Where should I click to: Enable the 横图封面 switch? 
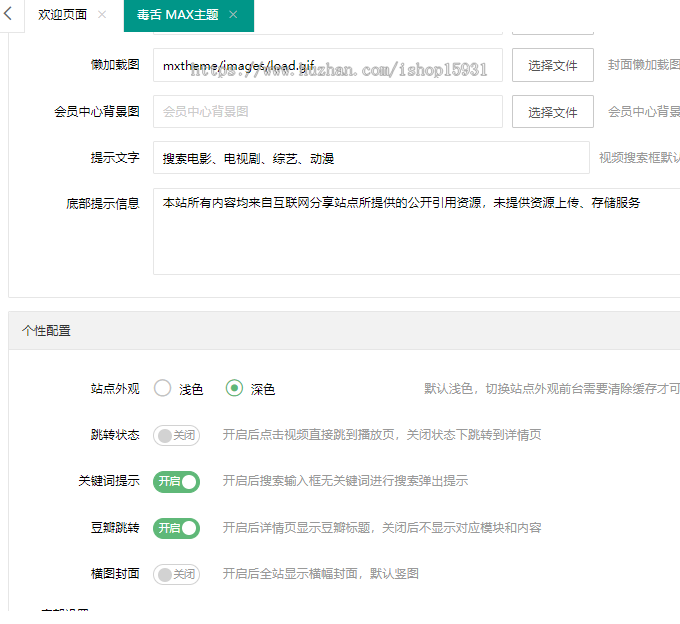click(177, 575)
